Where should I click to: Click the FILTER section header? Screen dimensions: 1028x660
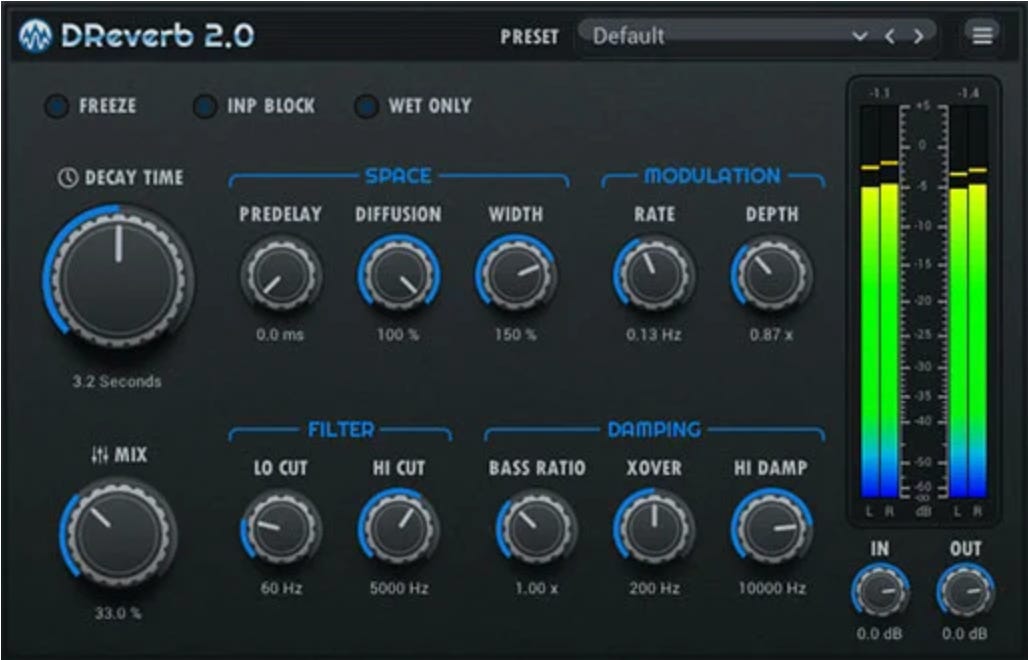(341, 429)
